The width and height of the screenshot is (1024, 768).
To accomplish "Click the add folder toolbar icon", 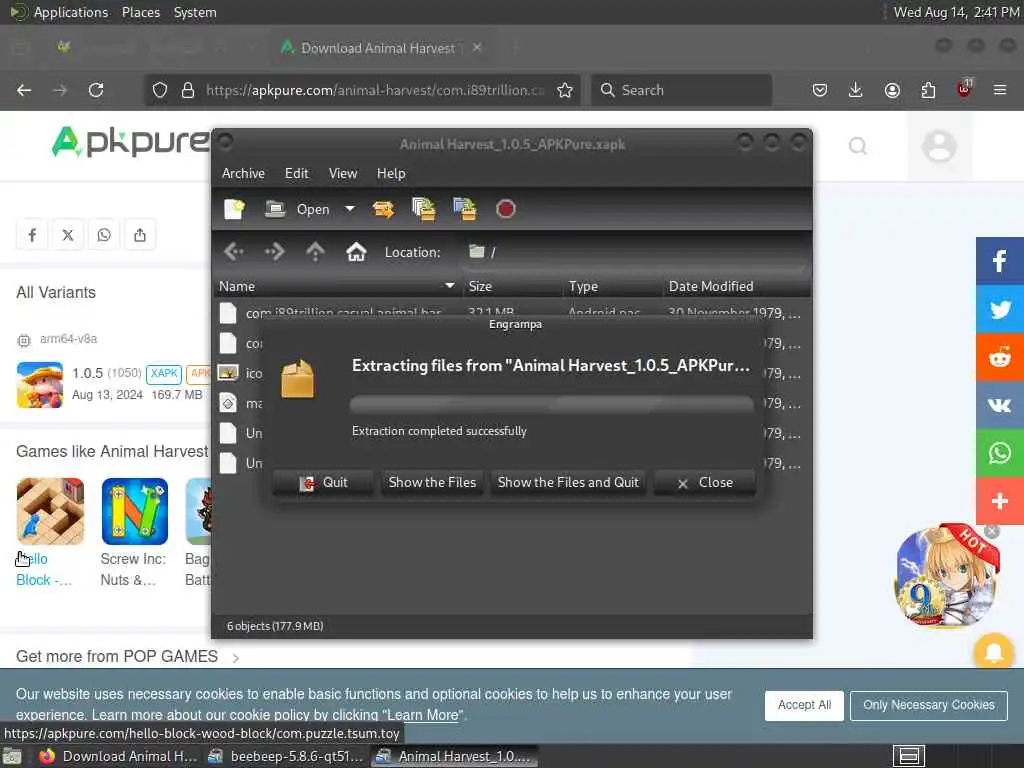I will (x=465, y=209).
